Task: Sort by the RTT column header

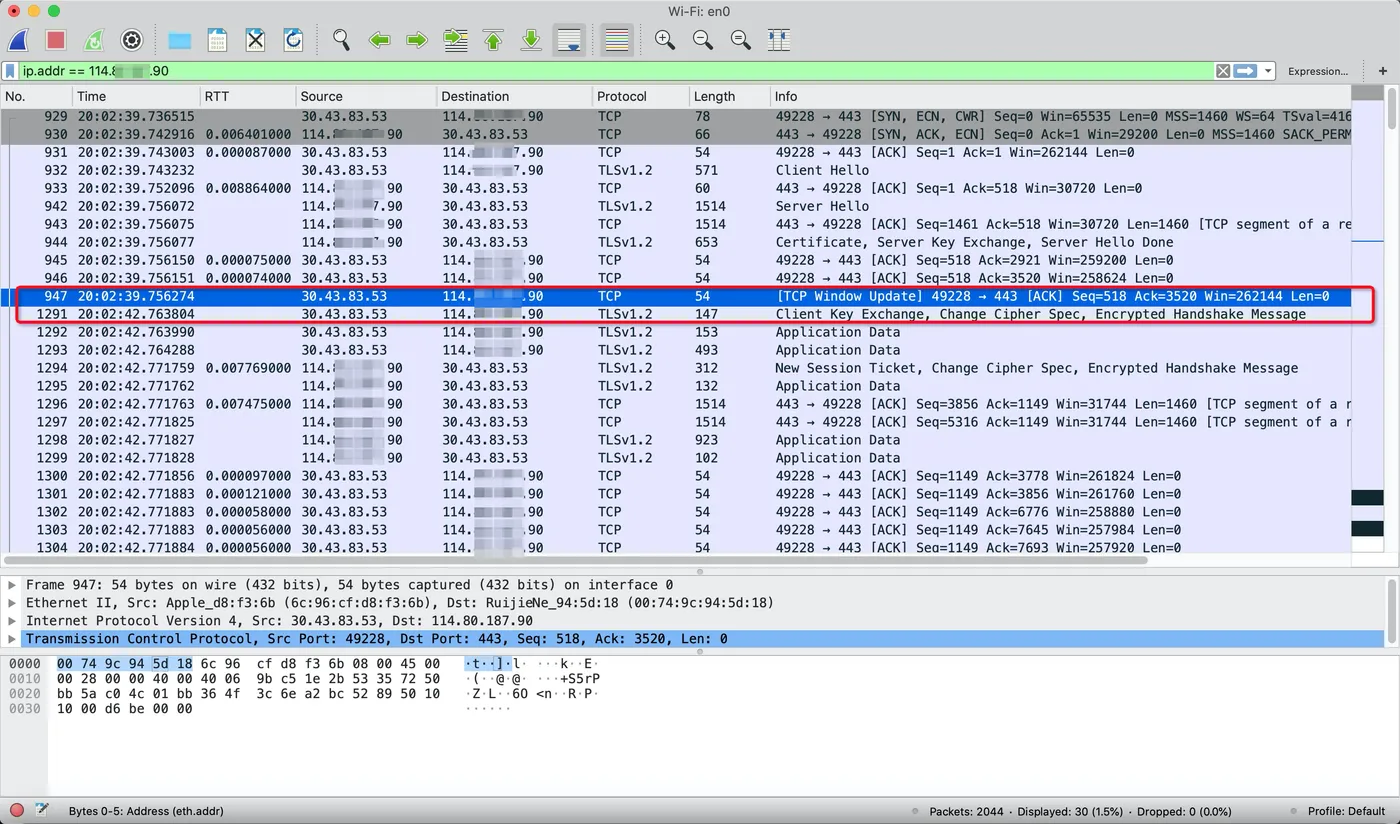Action: pos(248,96)
